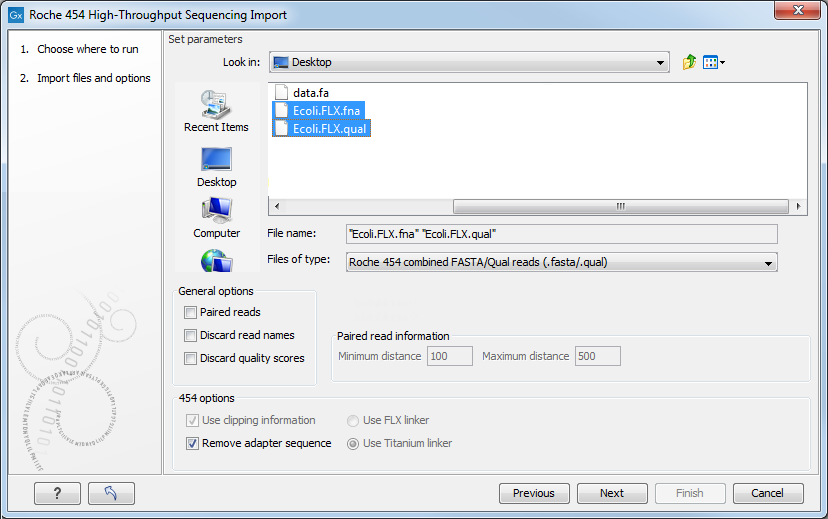Screen dimensions: 828x519
Task: Click the help question mark button
Action: point(57,493)
